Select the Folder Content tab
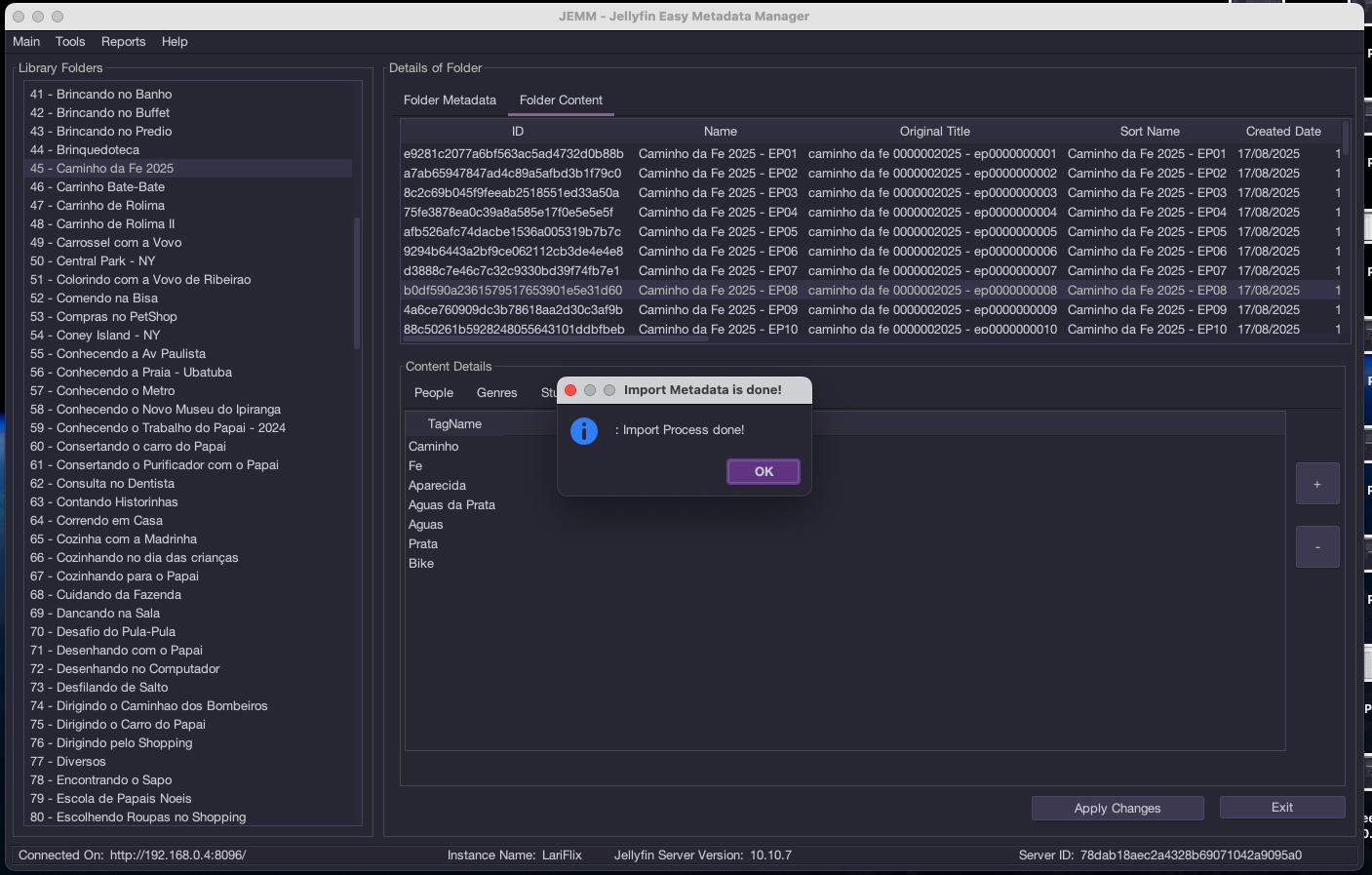 pos(561,100)
